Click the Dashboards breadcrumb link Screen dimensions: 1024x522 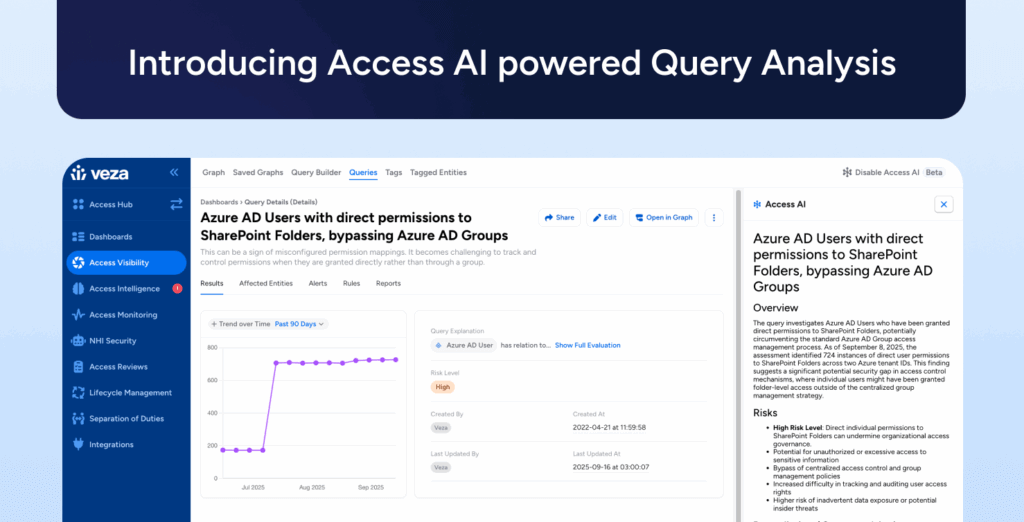pyautogui.click(x=219, y=202)
